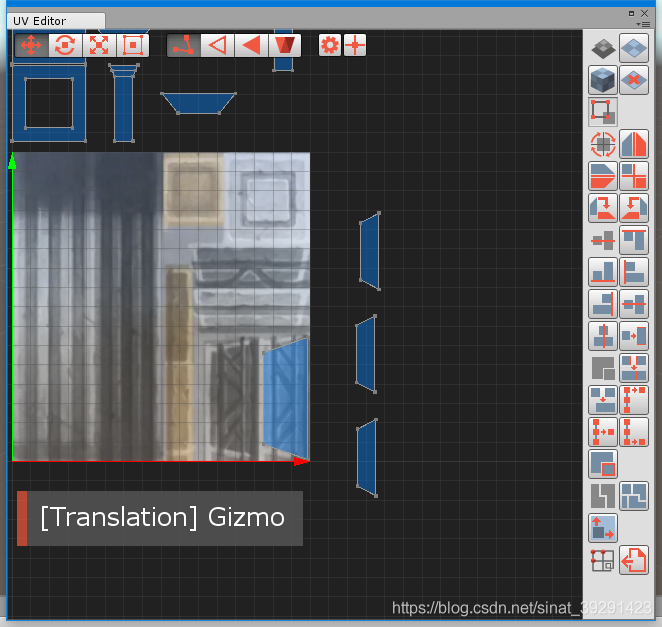Image resolution: width=662 pixels, height=627 pixels.
Task: Click the left-column down-arrow merge icon
Action: pos(602,400)
